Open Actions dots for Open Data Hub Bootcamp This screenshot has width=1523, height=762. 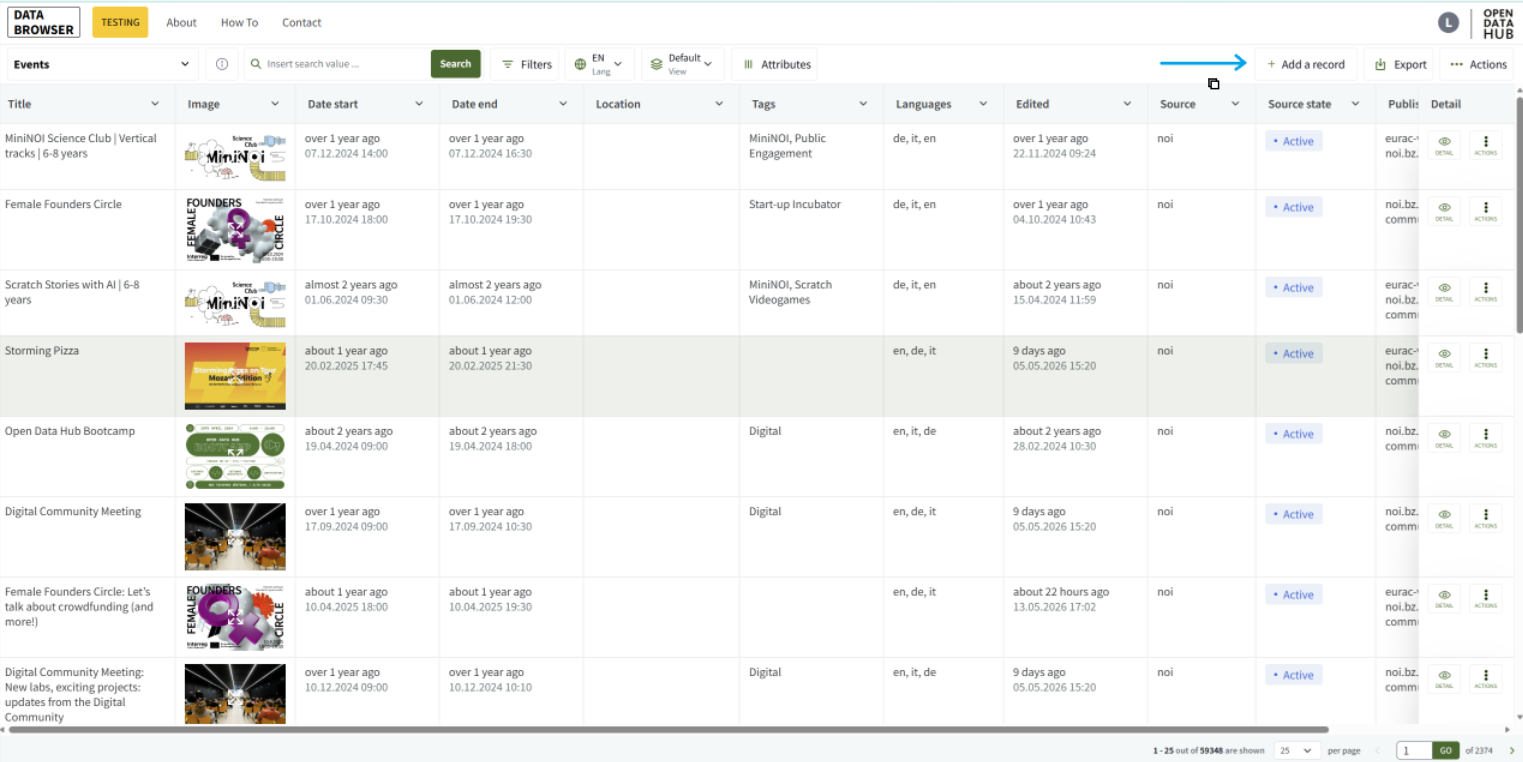[x=1485, y=438]
